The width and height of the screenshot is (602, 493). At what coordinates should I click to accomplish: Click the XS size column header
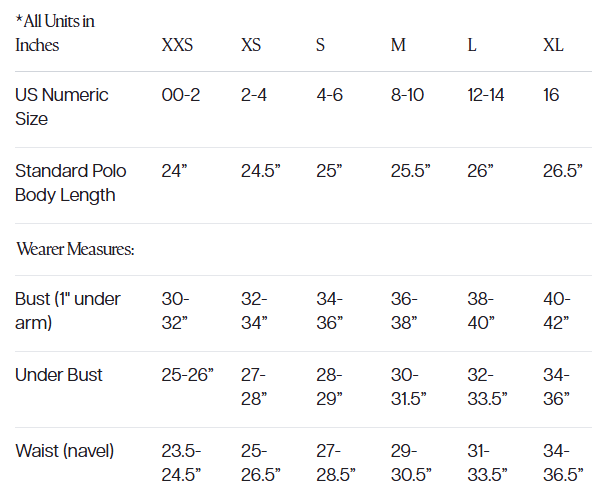click(x=251, y=45)
